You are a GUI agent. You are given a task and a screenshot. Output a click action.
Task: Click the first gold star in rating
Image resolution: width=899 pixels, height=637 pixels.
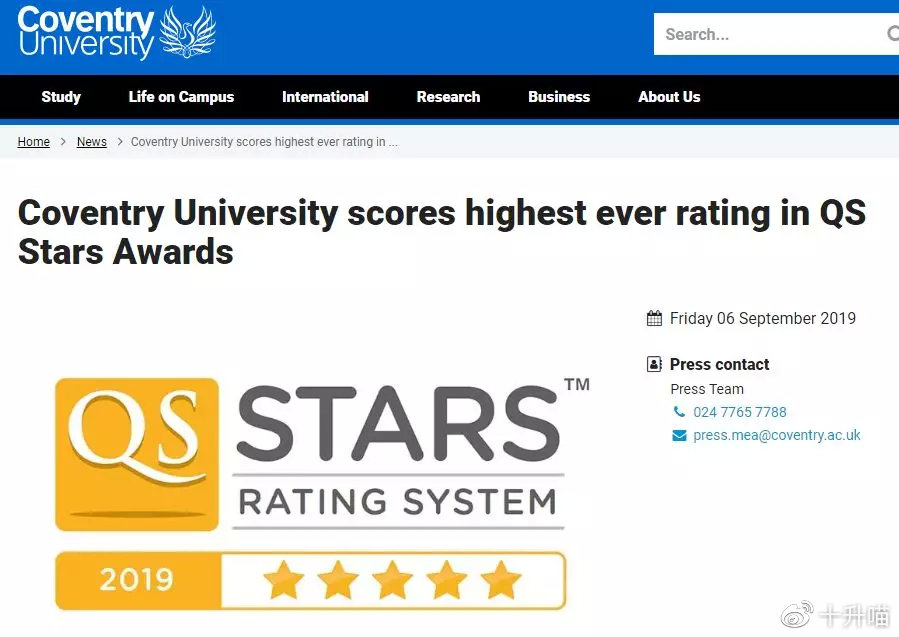[284, 580]
